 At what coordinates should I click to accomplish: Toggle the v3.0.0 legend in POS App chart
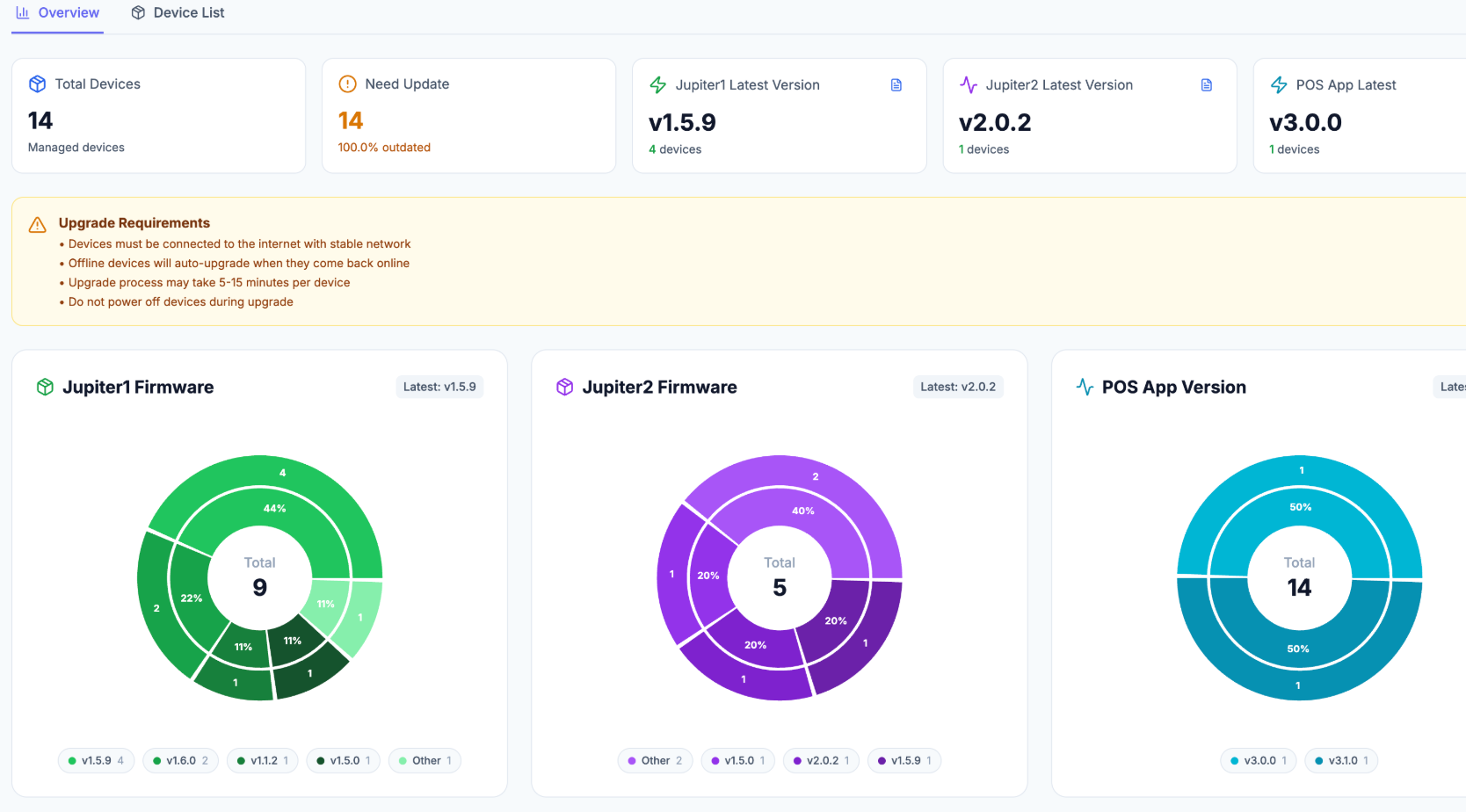point(1258,760)
